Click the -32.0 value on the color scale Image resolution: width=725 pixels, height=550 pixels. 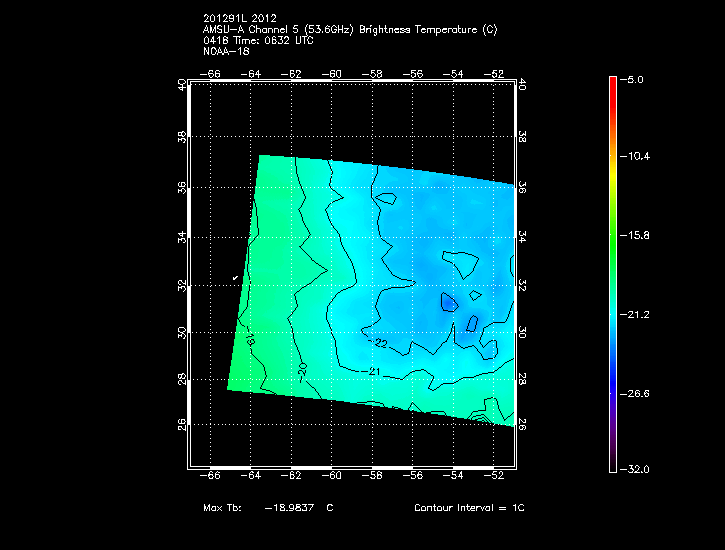[x=634, y=469]
